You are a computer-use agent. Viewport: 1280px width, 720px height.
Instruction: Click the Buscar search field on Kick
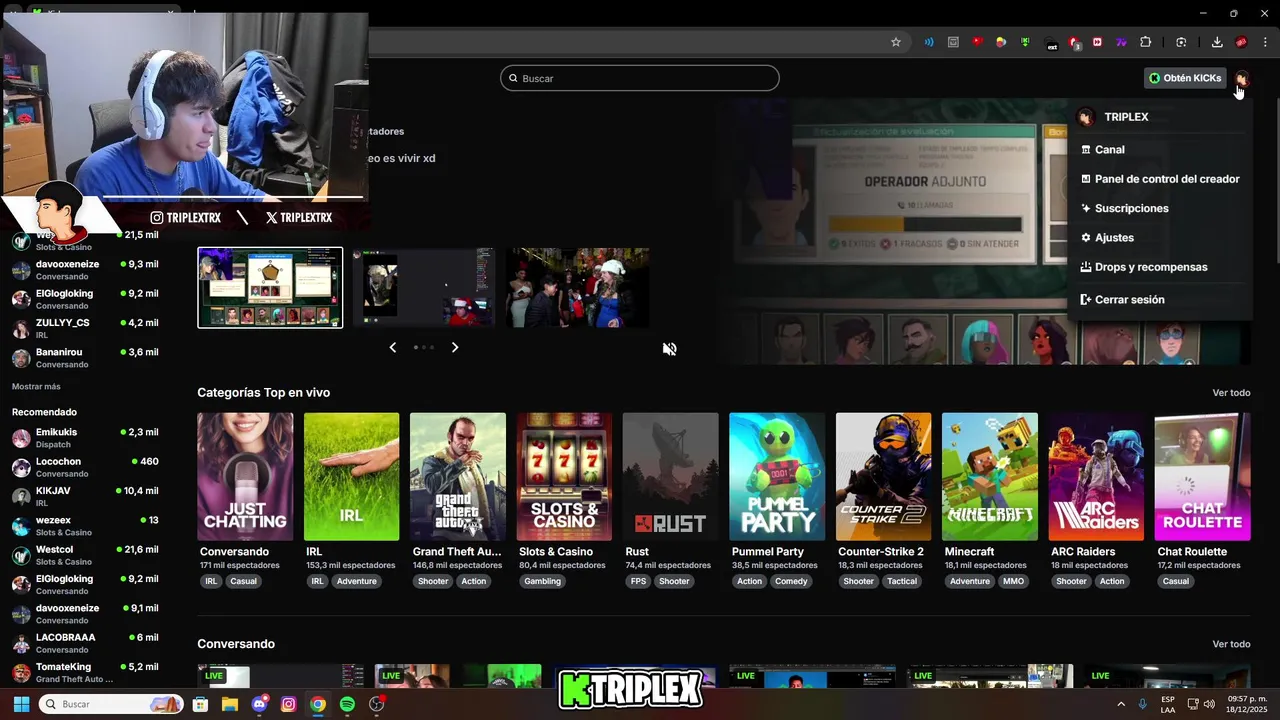coord(640,78)
